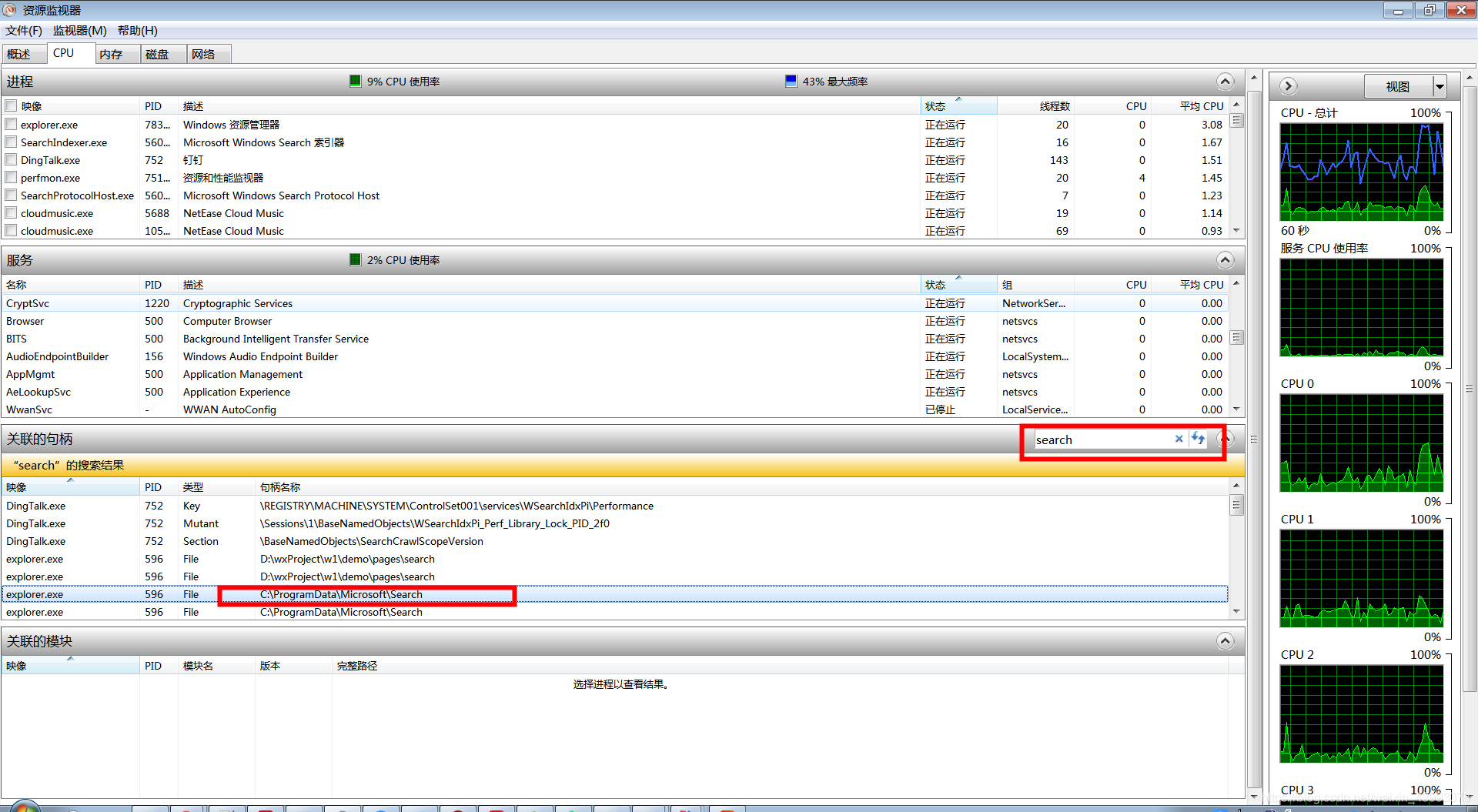Sort services by 组 column header

point(1036,284)
